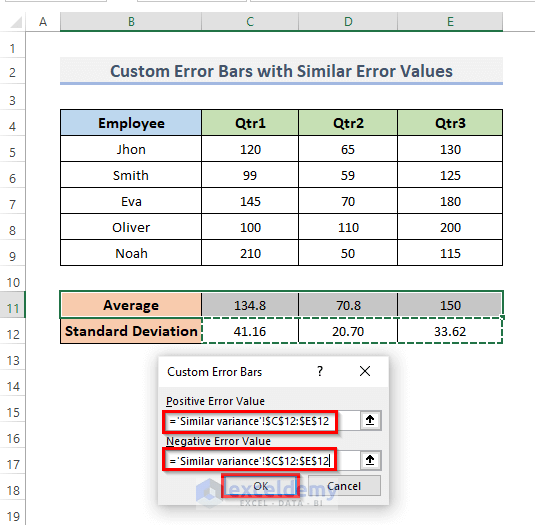Select the Qtr2 header cell

coord(348,123)
